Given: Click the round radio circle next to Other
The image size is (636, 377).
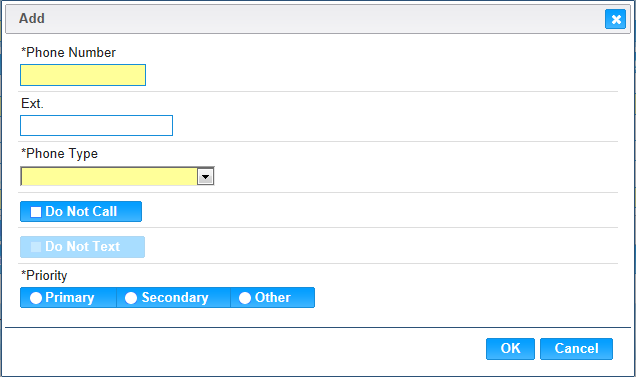Looking at the screenshot, I should coord(245,298).
